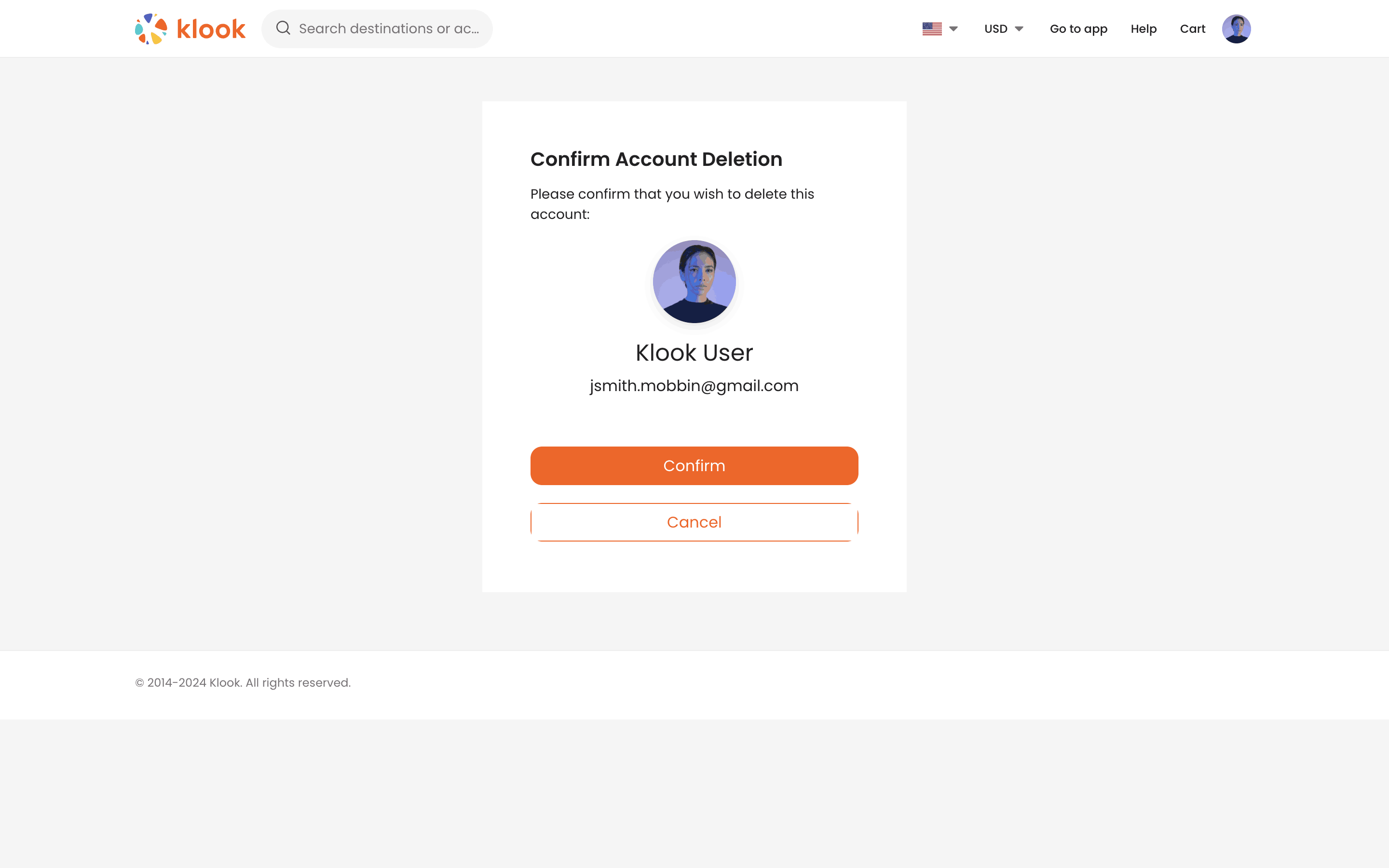Focus the search destinations input field
The width and height of the screenshot is (1389, 868).
coord(389,29)
